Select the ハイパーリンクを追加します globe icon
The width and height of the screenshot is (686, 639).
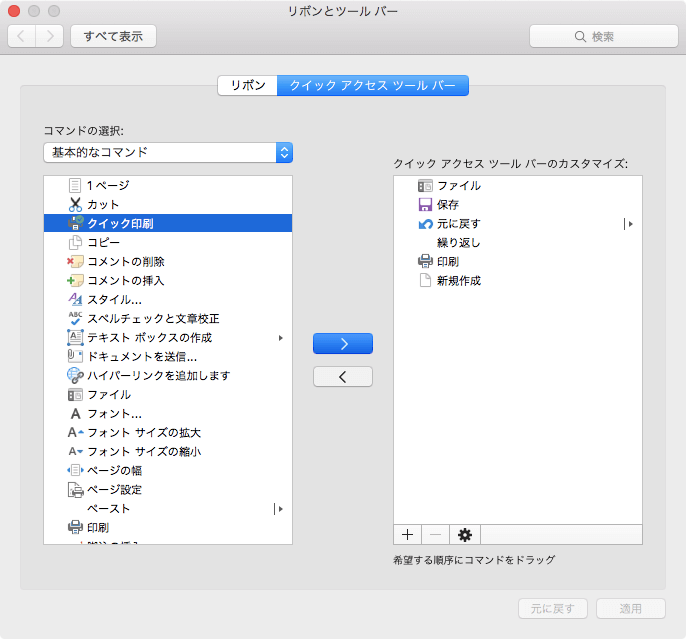75,375
